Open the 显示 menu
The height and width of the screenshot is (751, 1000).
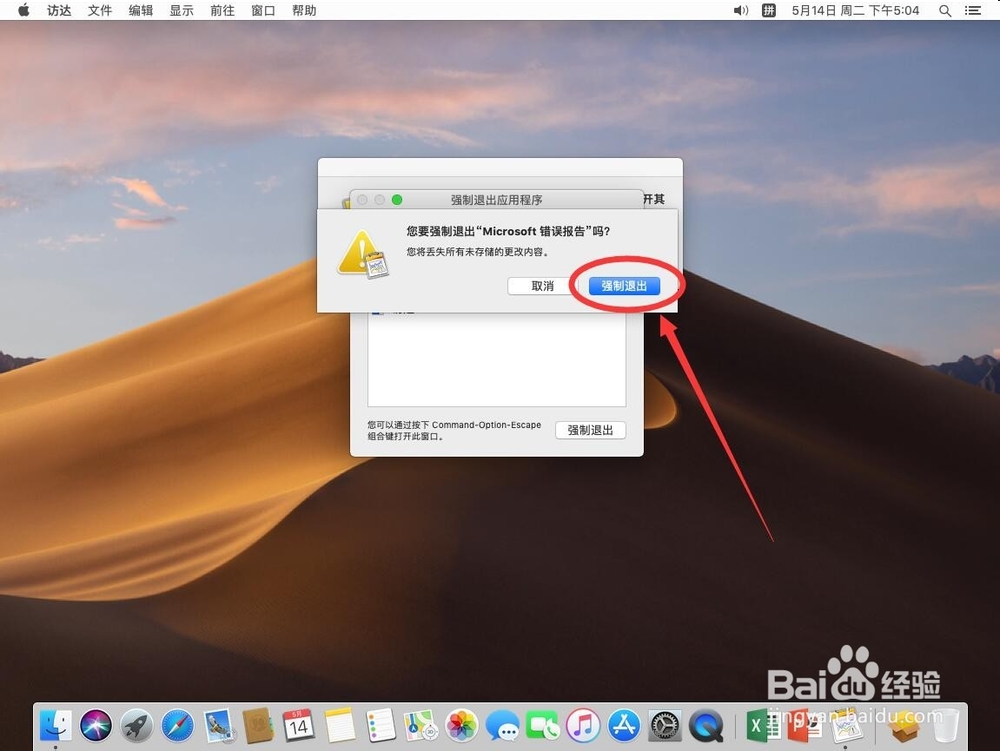(x=182, y=10)
